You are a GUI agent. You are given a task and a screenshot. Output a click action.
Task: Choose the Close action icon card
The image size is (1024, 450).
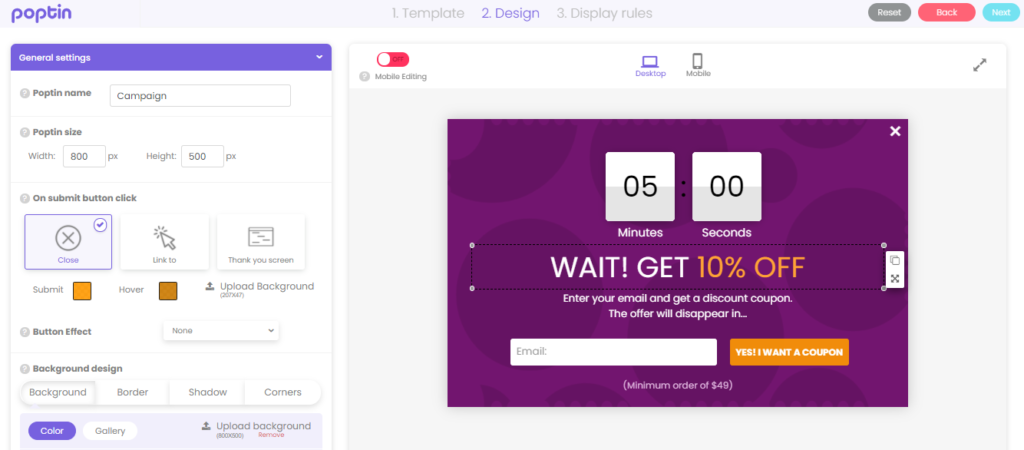tap(68, 242)
